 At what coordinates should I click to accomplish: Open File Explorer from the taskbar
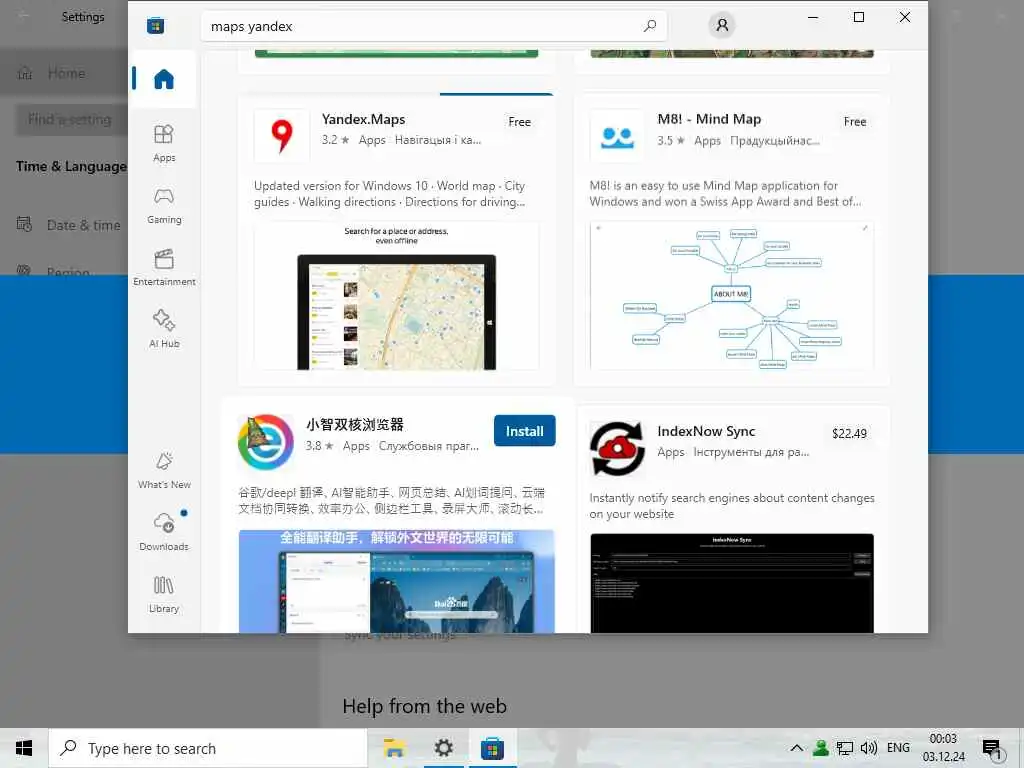pyautogui.click(x=394, y=748)
